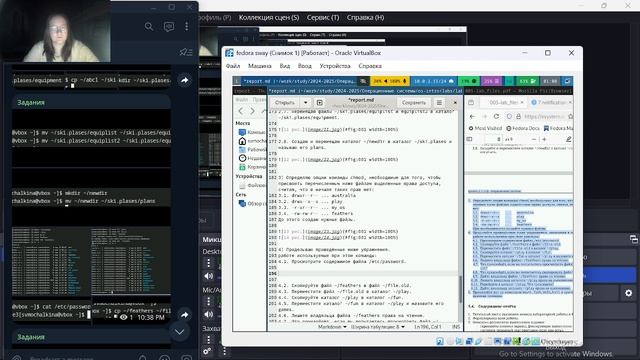
Task: Click the Открыть button in text editor
Action: [285, 102]
